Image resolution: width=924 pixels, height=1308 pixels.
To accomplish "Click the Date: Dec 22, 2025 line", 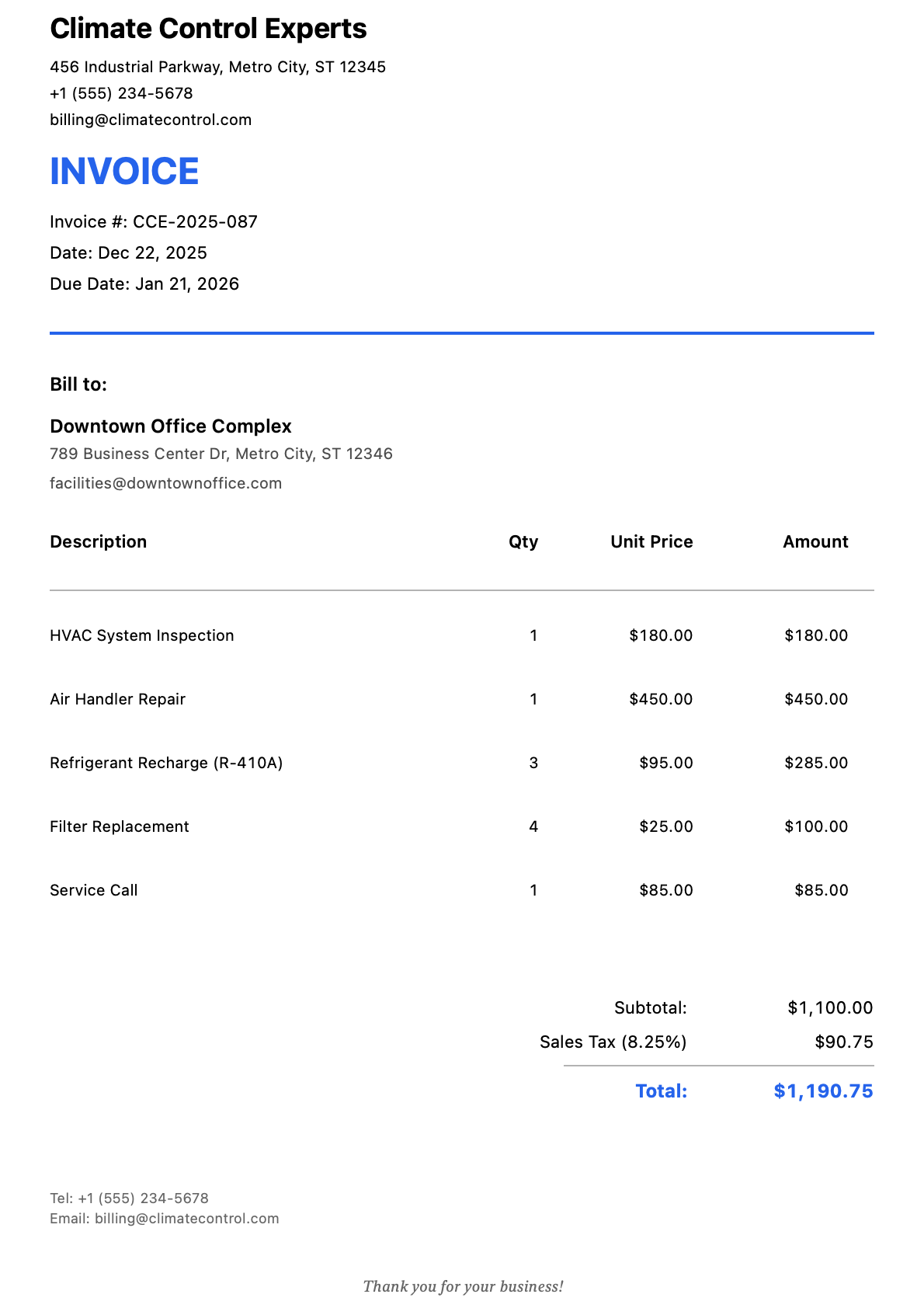I will (128, 253).
